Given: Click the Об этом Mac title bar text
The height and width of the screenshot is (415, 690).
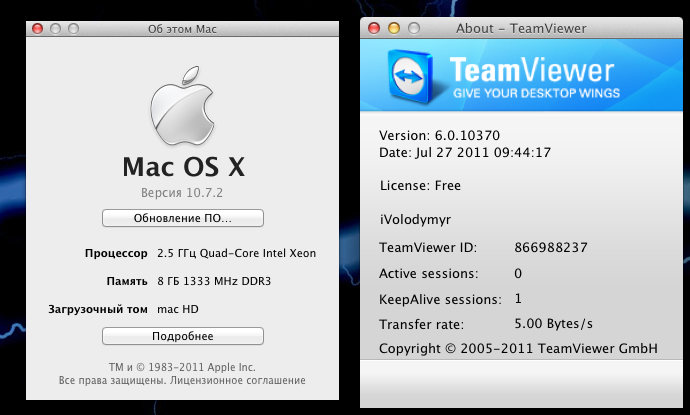Looking at the screenshot, I should pos(182,29).
